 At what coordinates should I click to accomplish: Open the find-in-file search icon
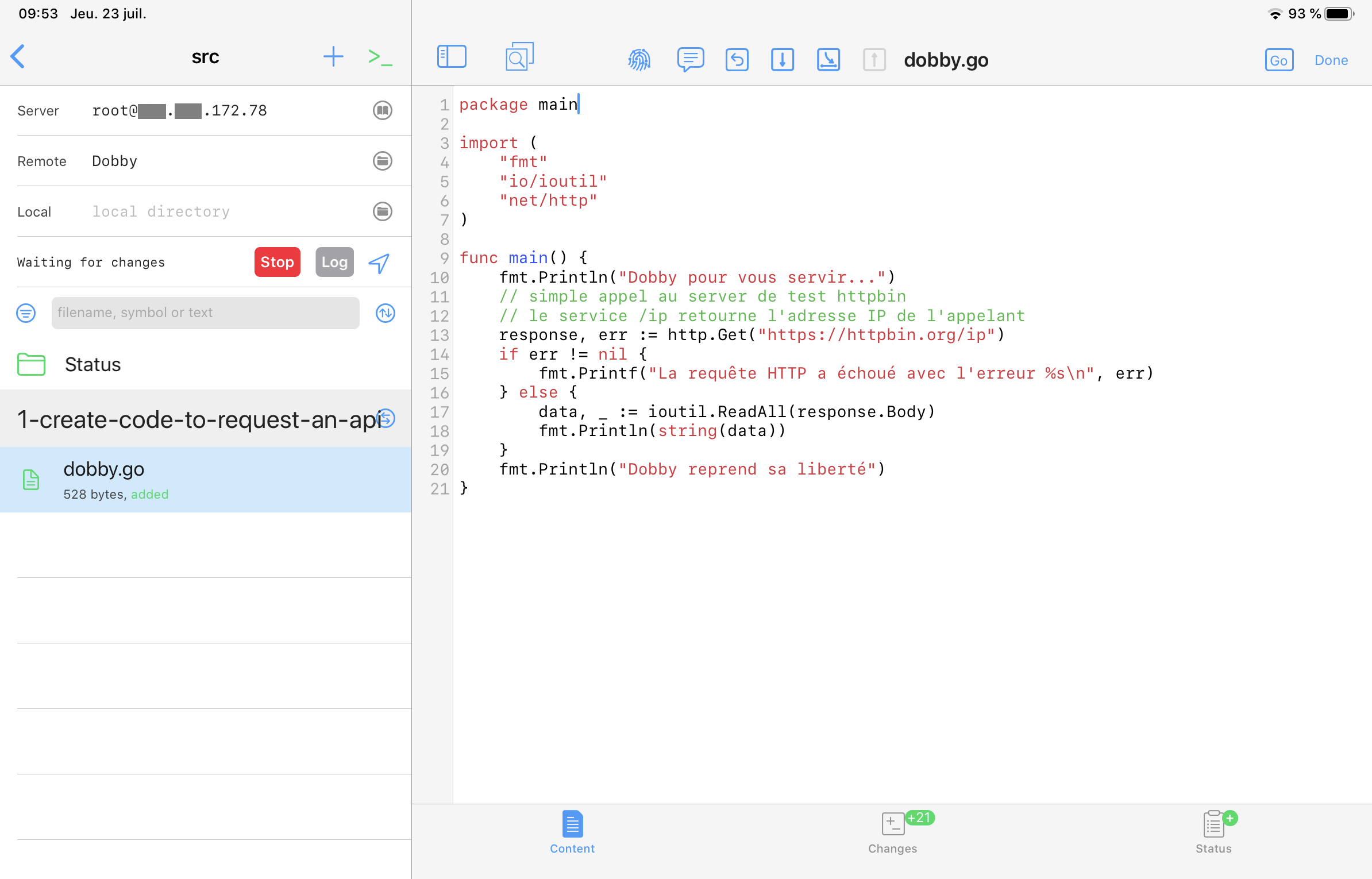click(519, 57)
